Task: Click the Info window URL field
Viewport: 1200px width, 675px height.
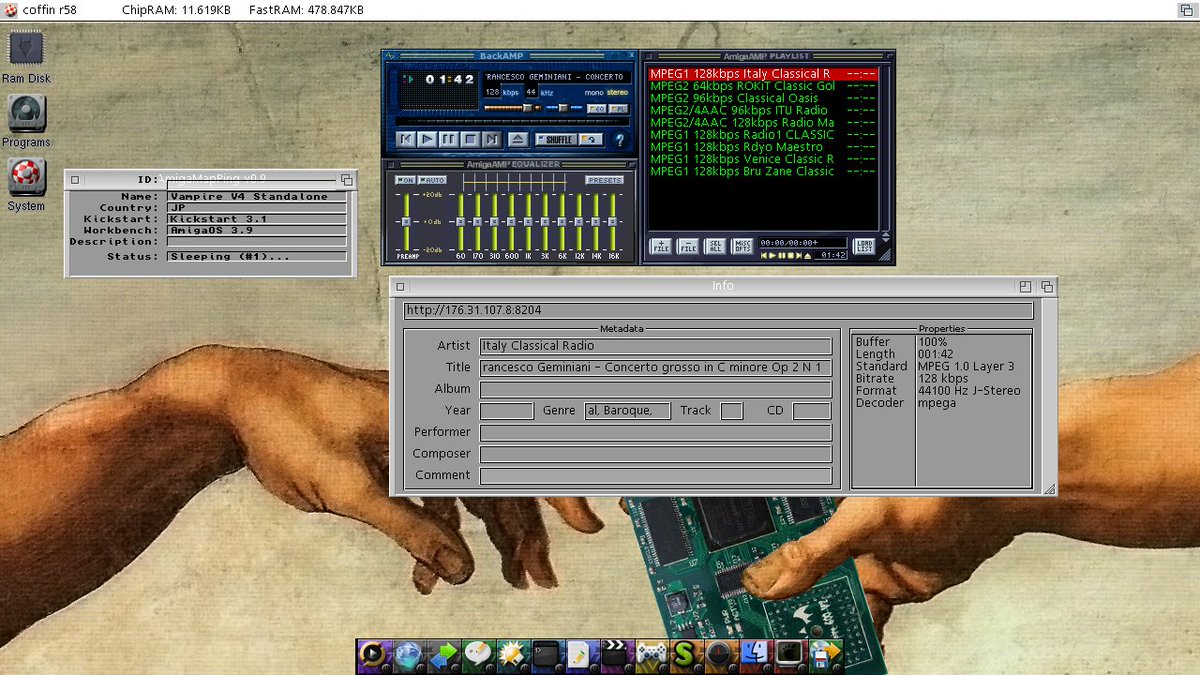Action: pyautogui.click(x=718, y=310)
